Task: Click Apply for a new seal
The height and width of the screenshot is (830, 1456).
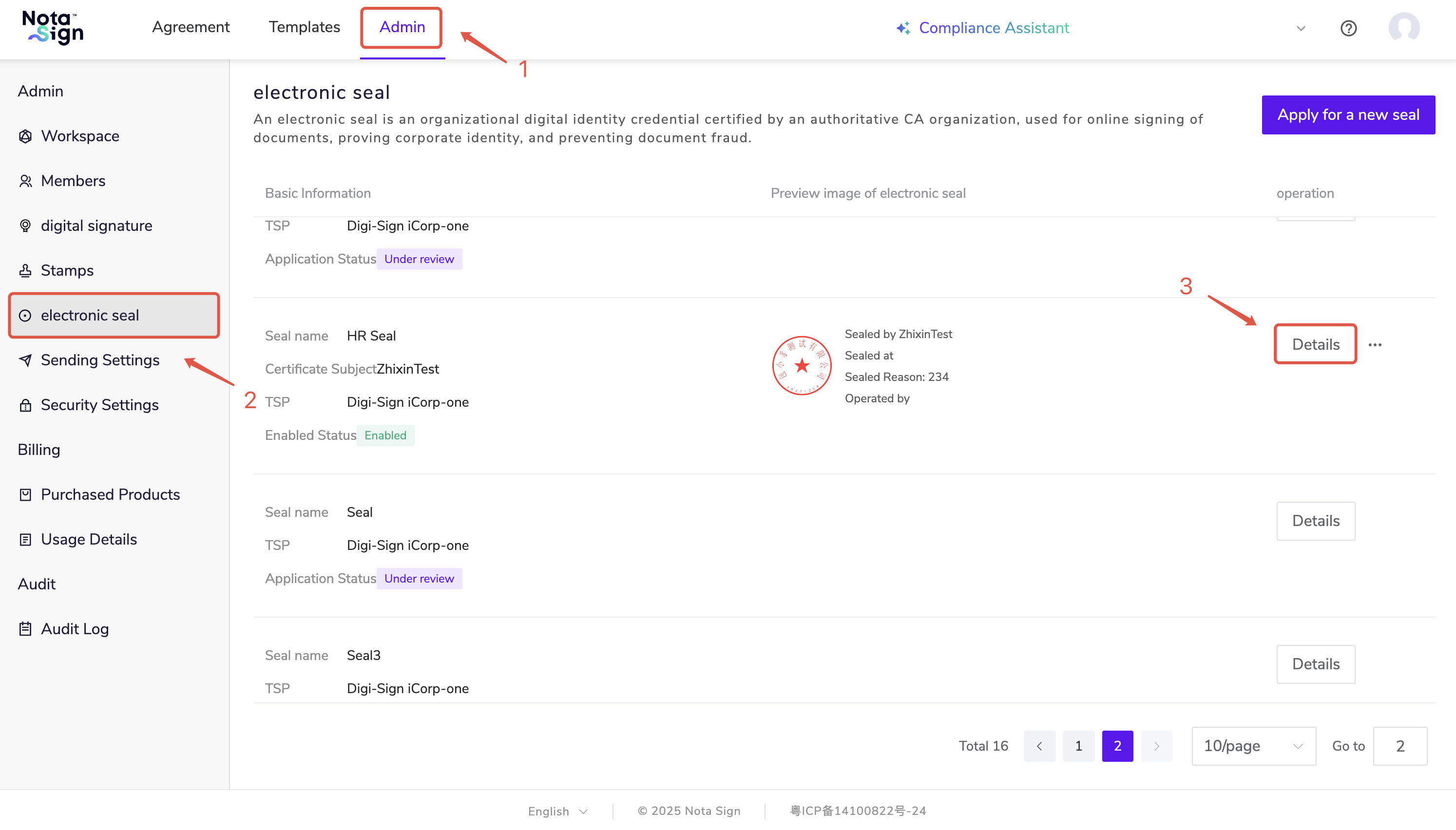Action: (1348, 114)
